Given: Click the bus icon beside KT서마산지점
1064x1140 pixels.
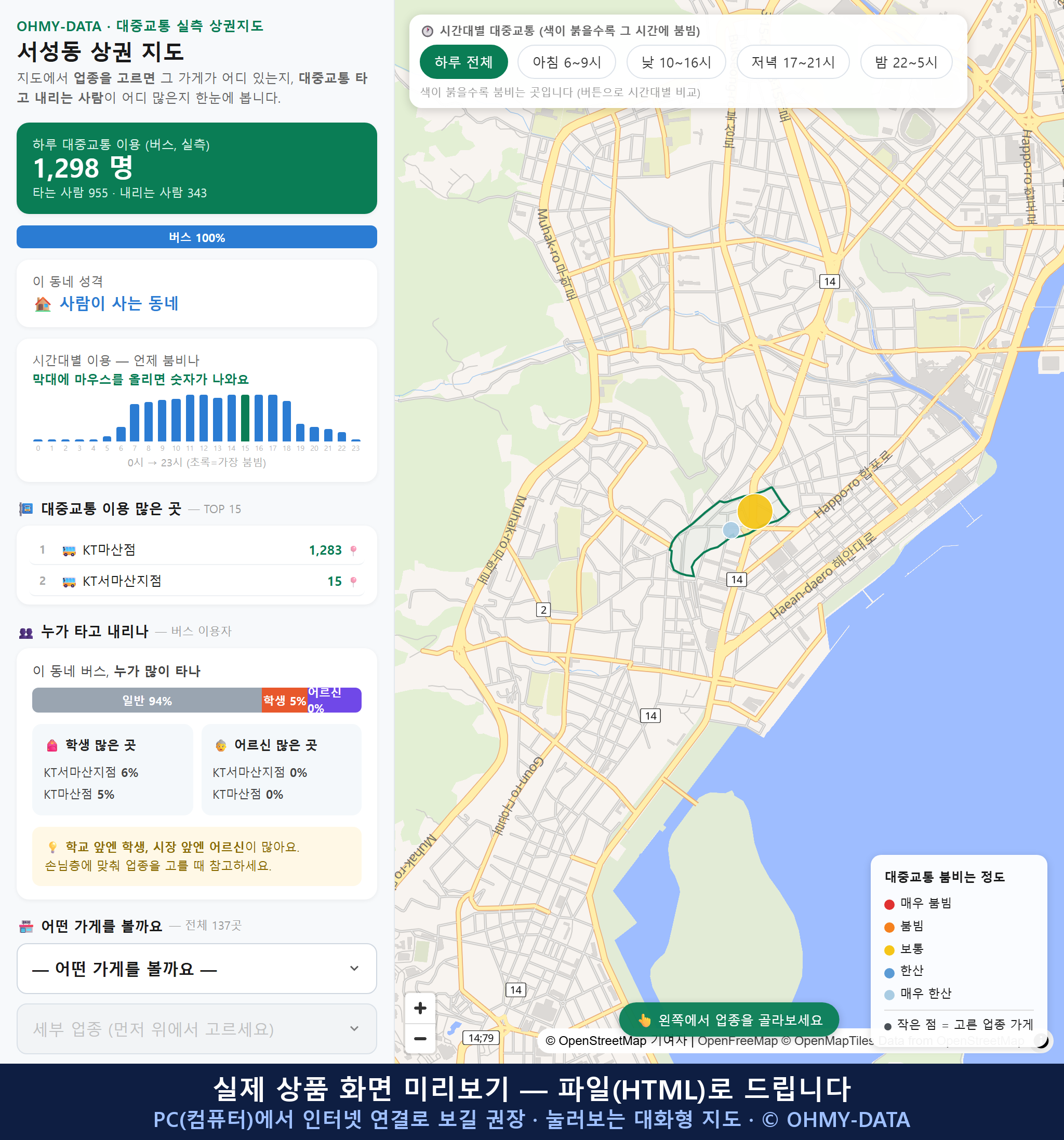Looking at the screenshot, I should 69,582.
